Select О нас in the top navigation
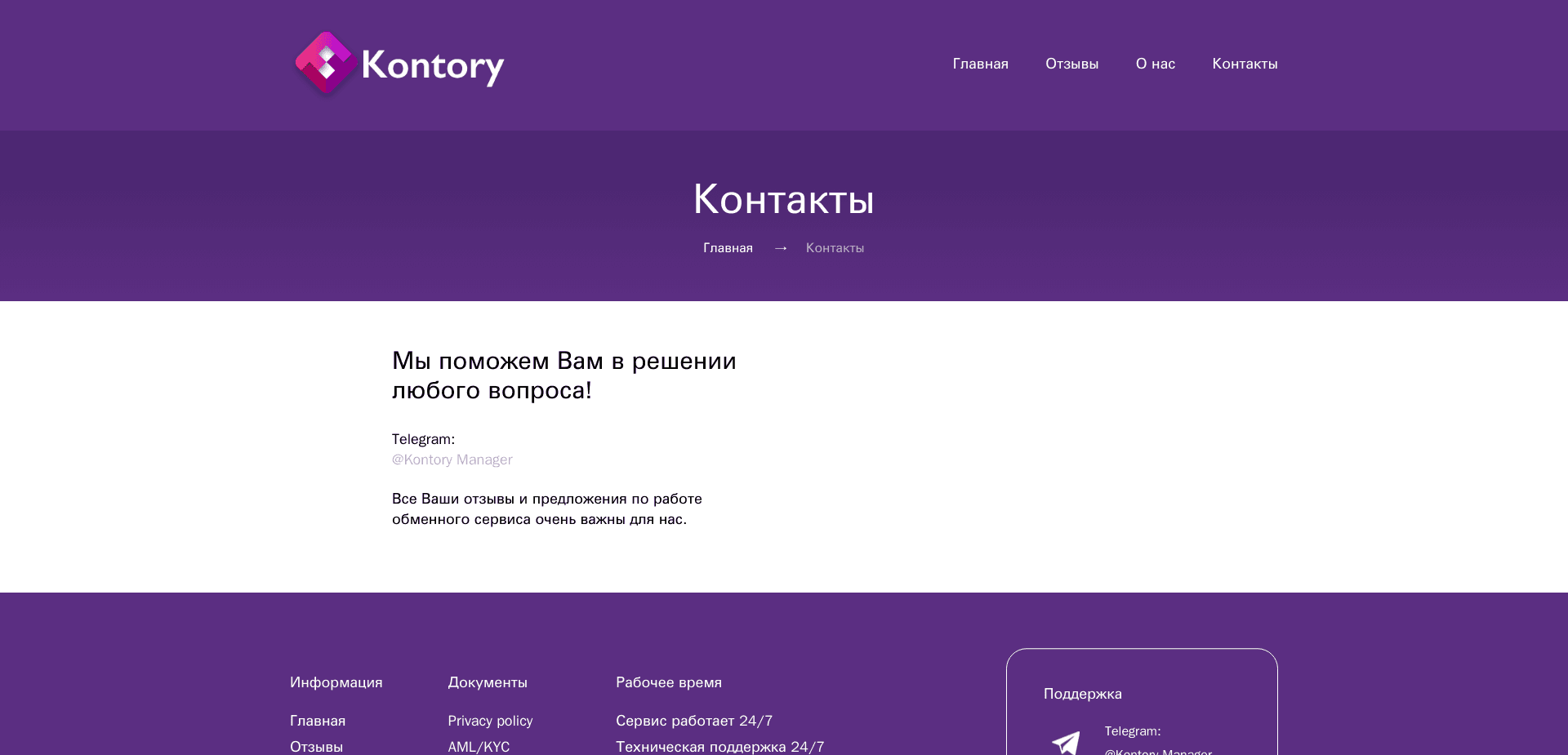This screenshot has width=1568, height=755. coord(1155,64)
